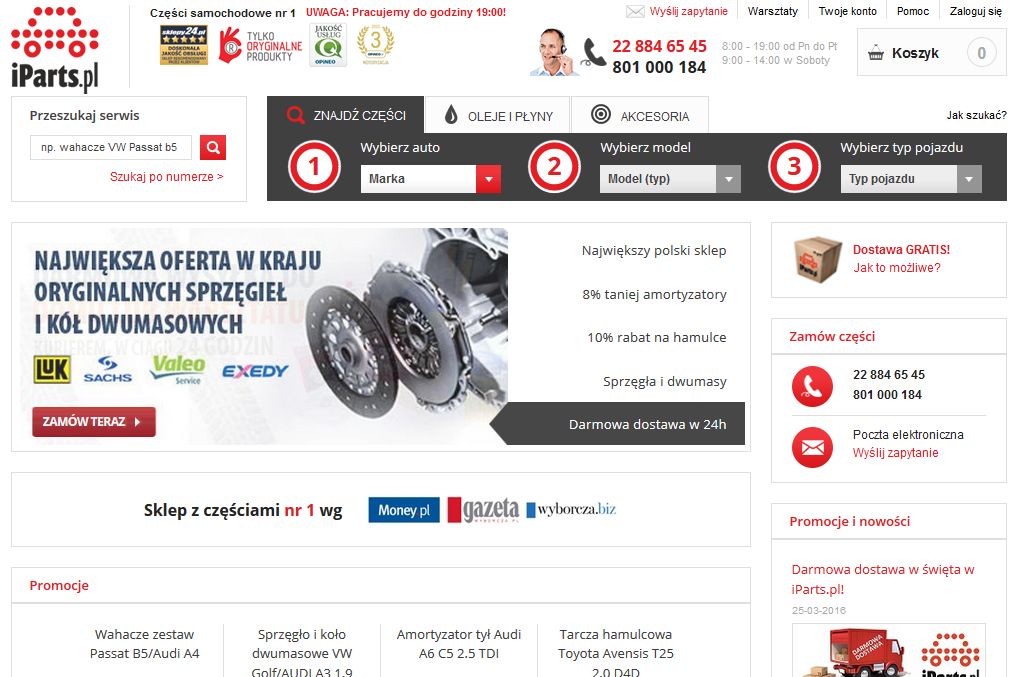Select the 8% taniej amortyzatory slide
Screen dimensions: 1016x677
654,294
